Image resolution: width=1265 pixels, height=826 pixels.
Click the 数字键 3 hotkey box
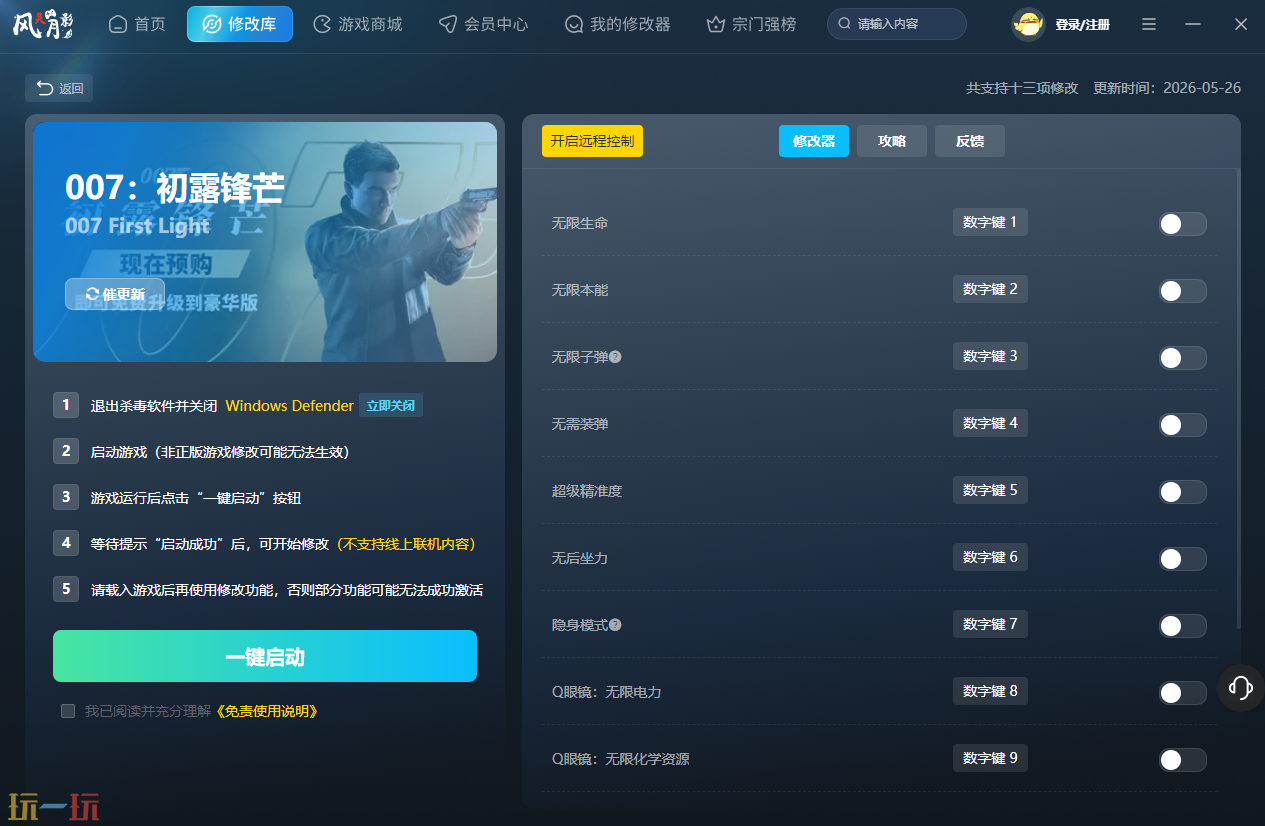tap(990, 356)
